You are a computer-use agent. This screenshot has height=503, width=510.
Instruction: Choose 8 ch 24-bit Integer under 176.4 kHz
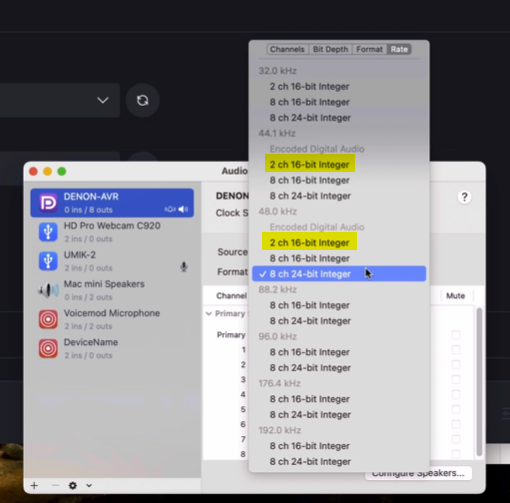coord(339,414)
